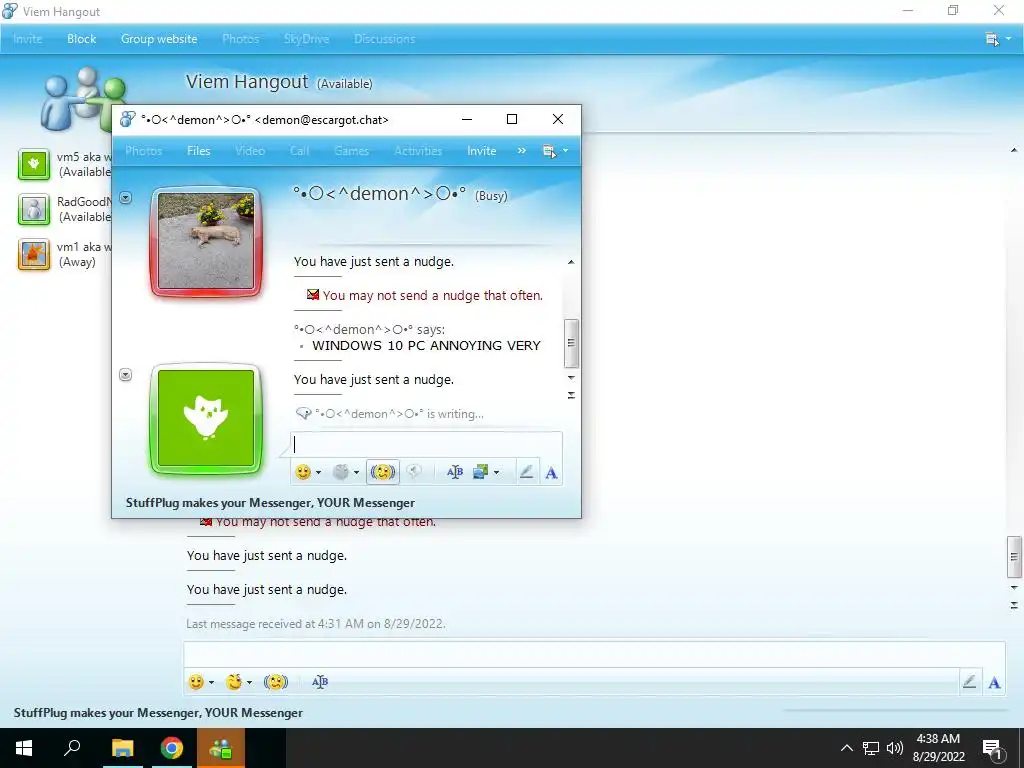Click StuffPlug banner in Viem Hangout window

coord(158,713)
